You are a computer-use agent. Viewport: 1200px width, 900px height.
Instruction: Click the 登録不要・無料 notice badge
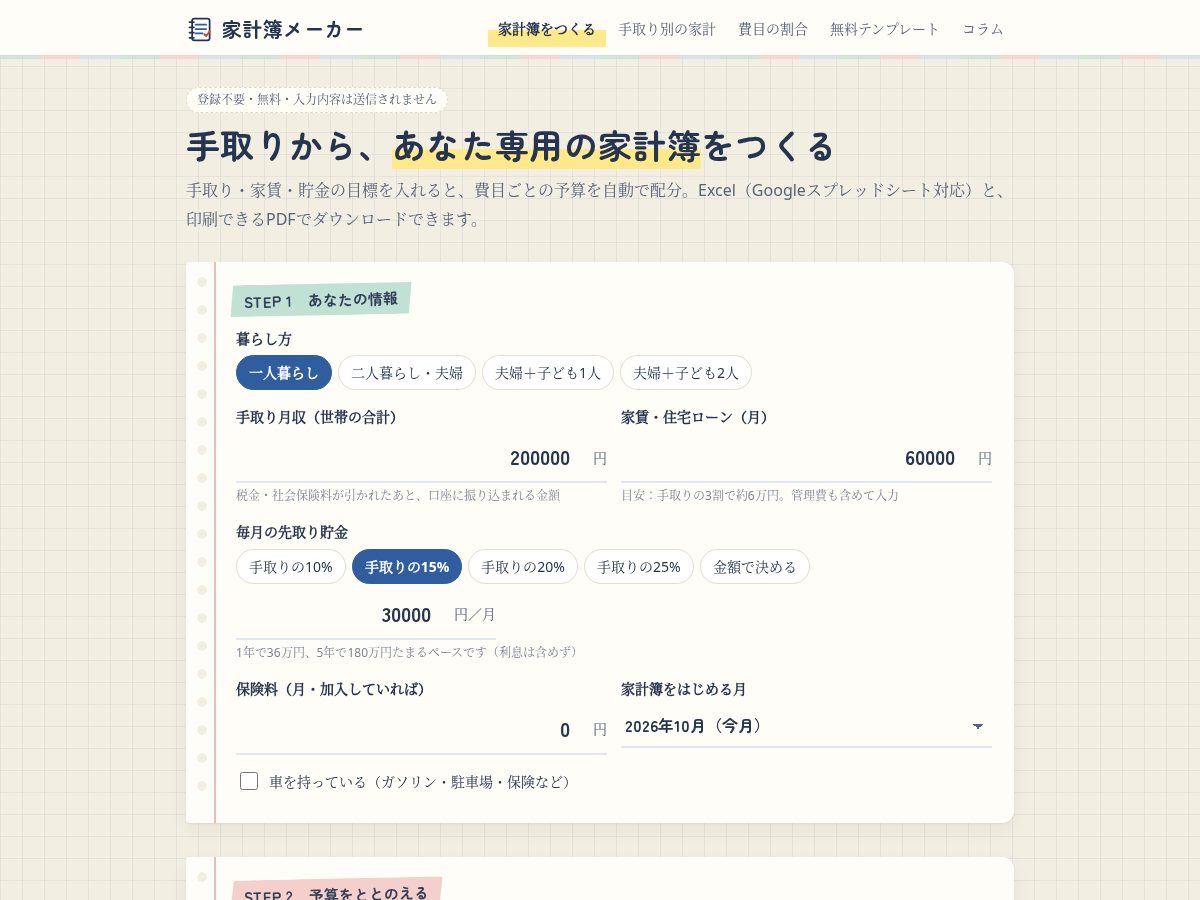click(317, 99)
